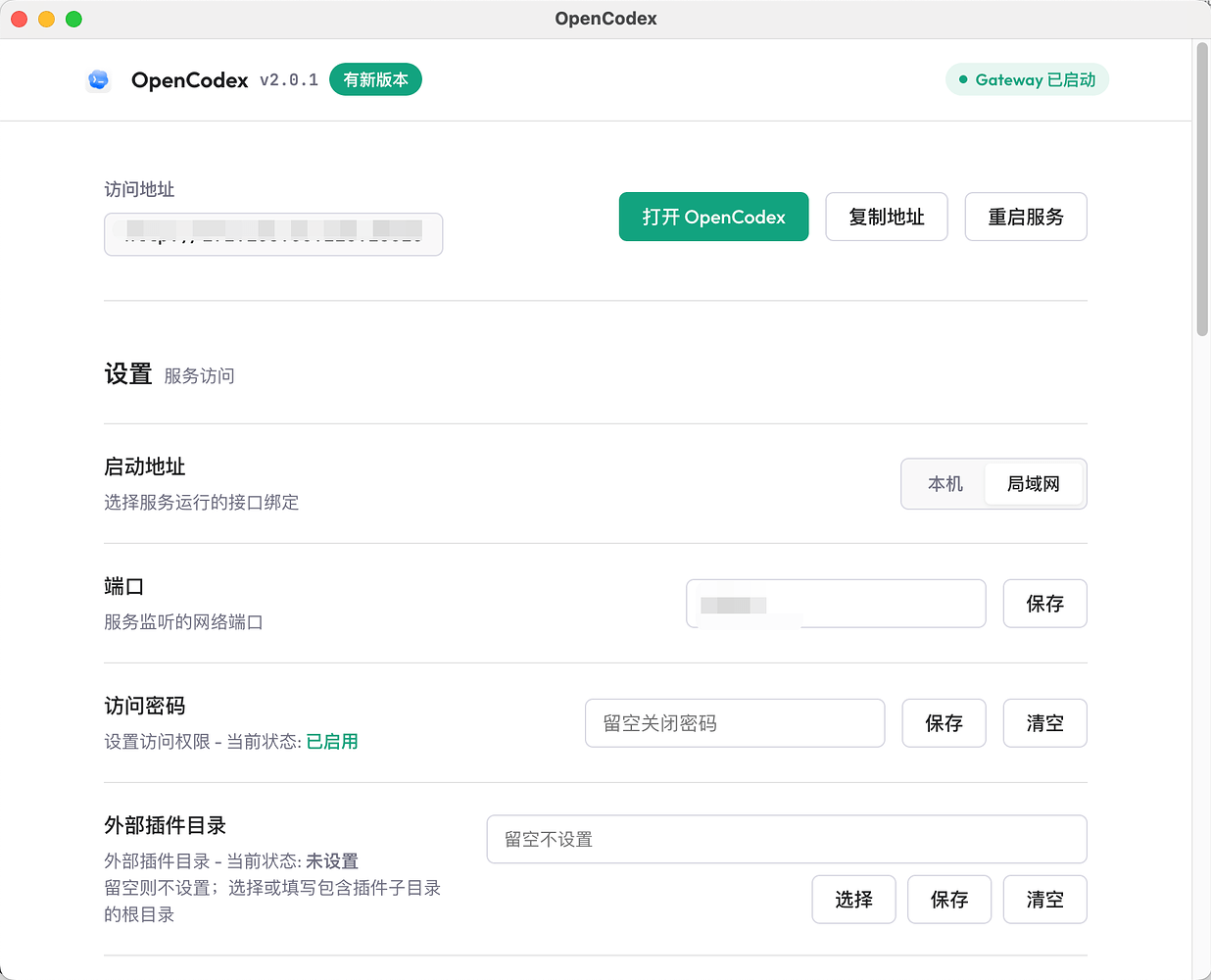Click the 设置 section heading
Viewport: 1211px width, 980px height.
point(128,374)
